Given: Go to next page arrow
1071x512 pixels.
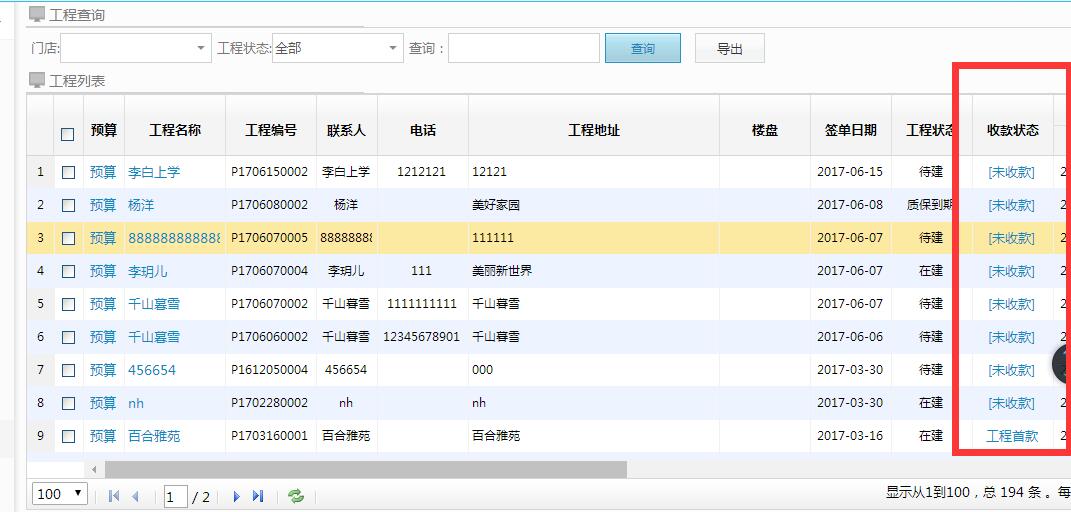Looking at the screenshot, I should pos(237,496).
